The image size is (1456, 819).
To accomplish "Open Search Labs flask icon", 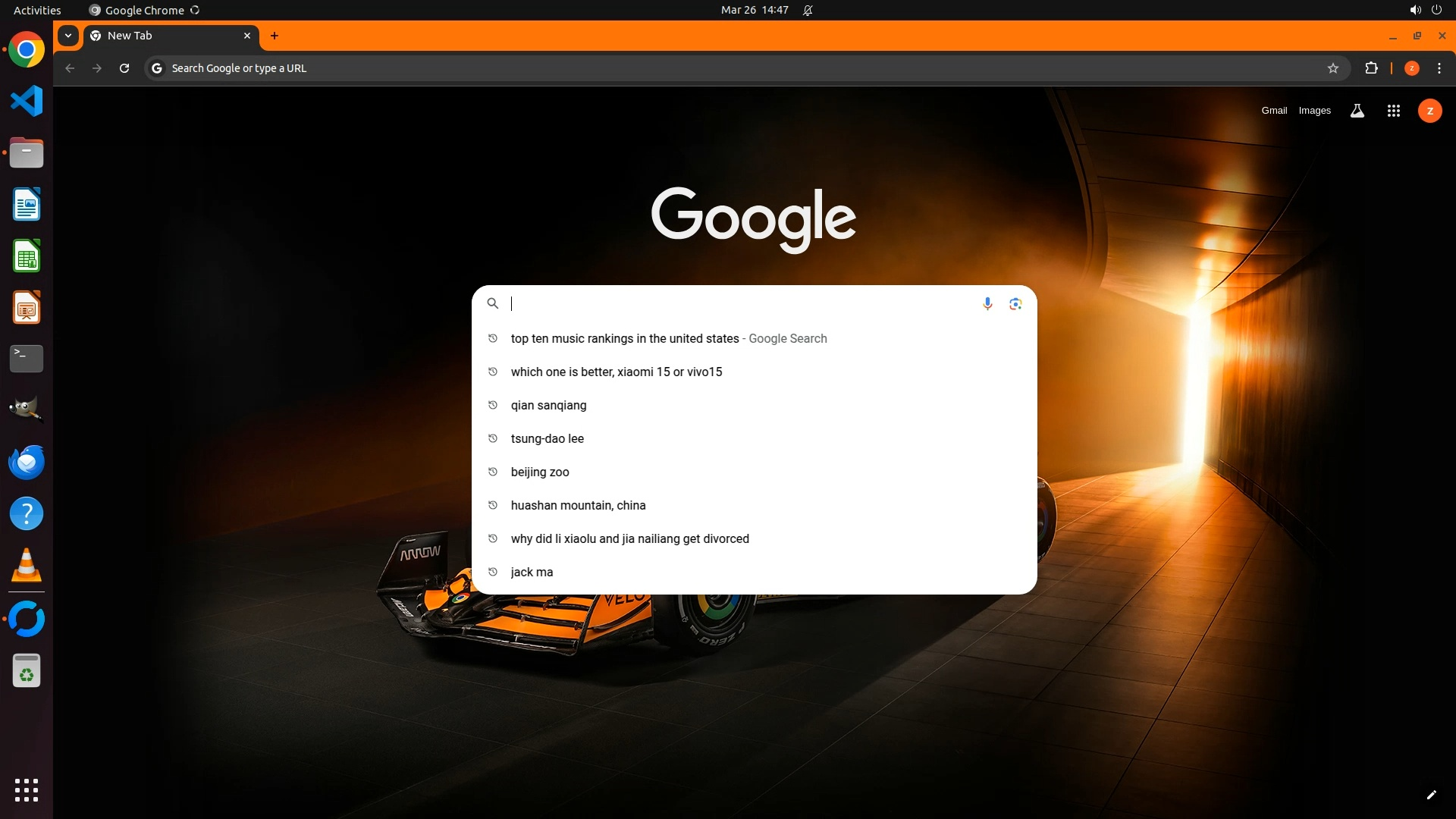I will pyautogui.click(x=1357, y=111).
